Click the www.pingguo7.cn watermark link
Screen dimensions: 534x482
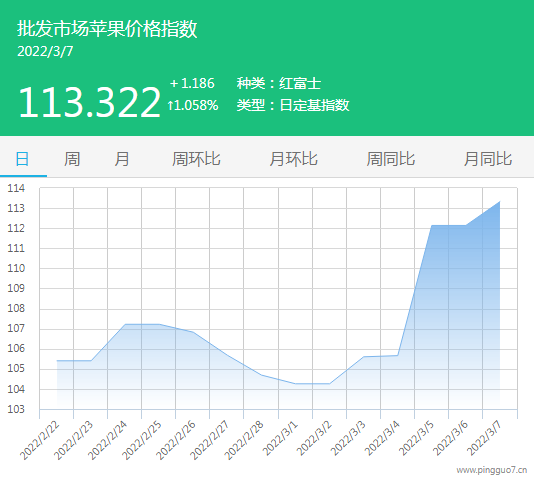point(492,470)
